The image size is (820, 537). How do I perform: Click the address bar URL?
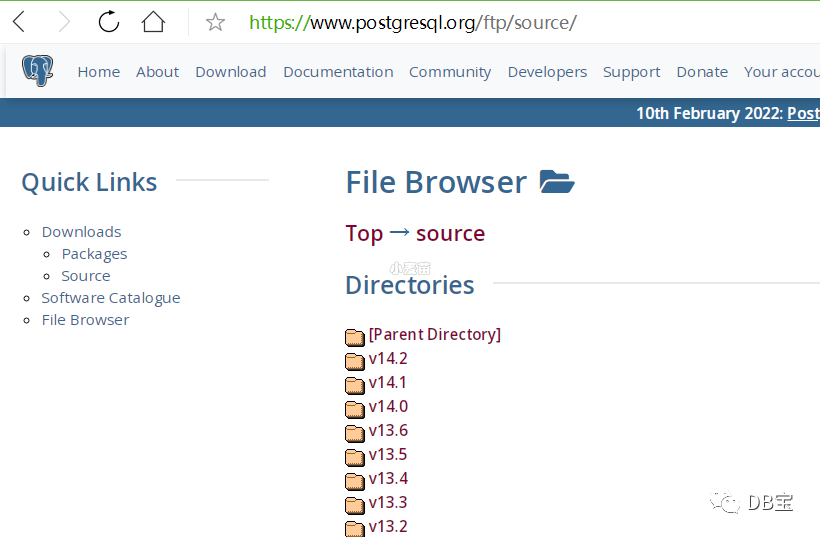tap(413, 22)
